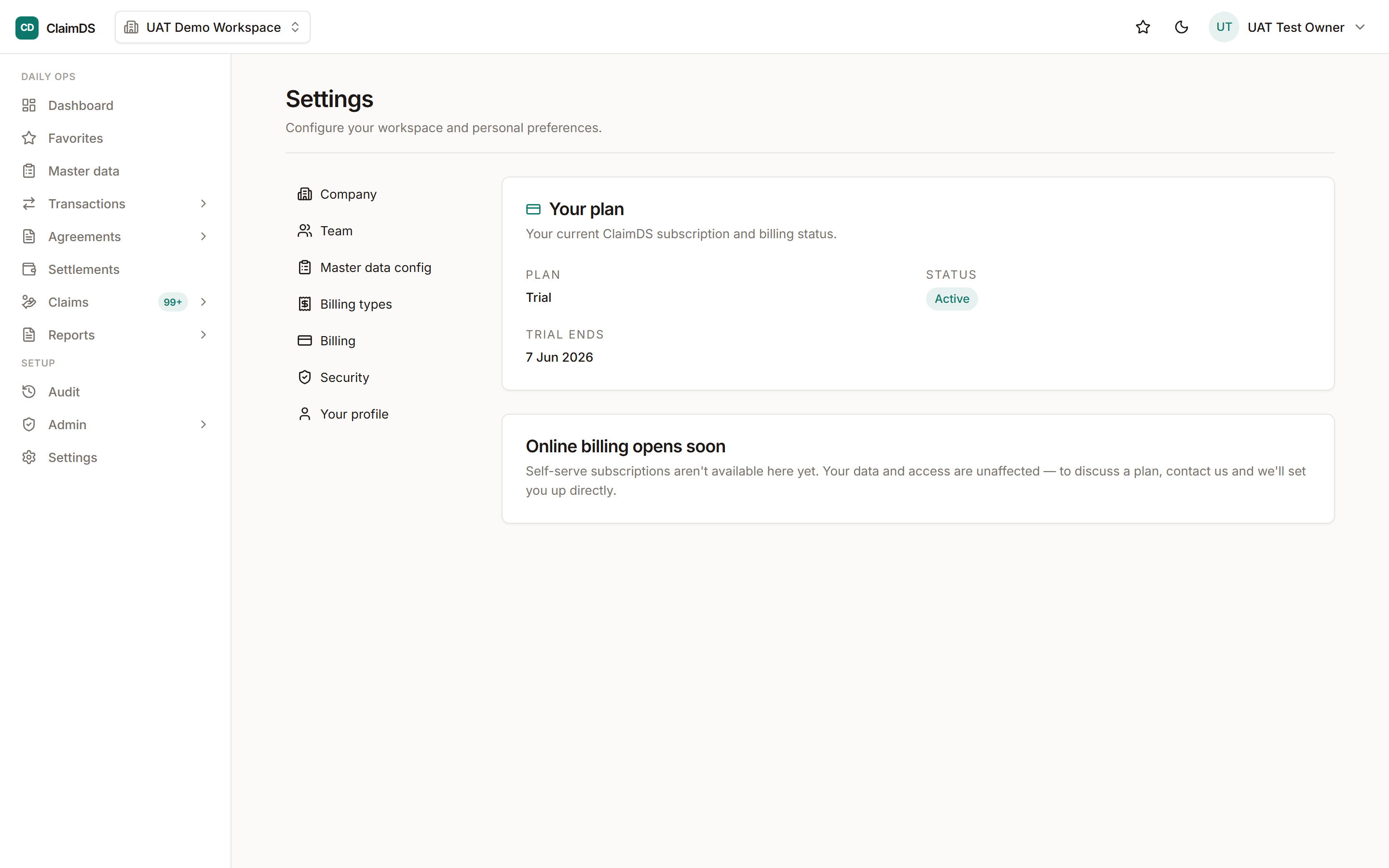Toggle dark mode with the moon icon

(x=1181, y=27)
